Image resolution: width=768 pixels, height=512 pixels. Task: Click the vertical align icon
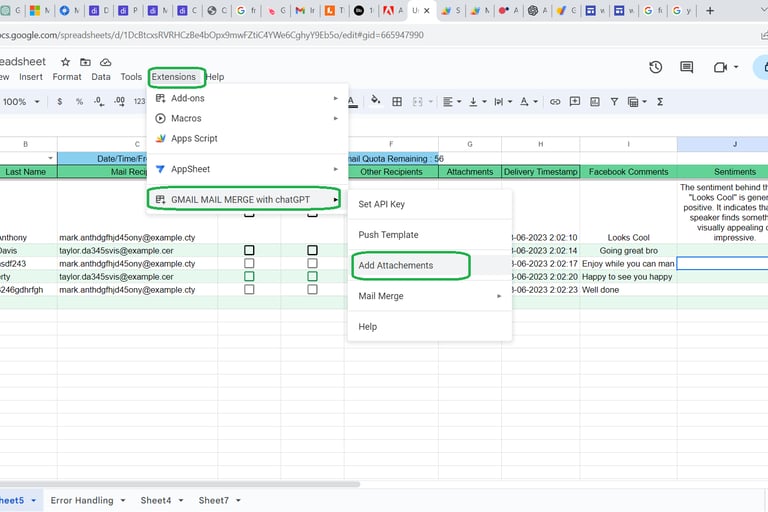pos(473,102)
